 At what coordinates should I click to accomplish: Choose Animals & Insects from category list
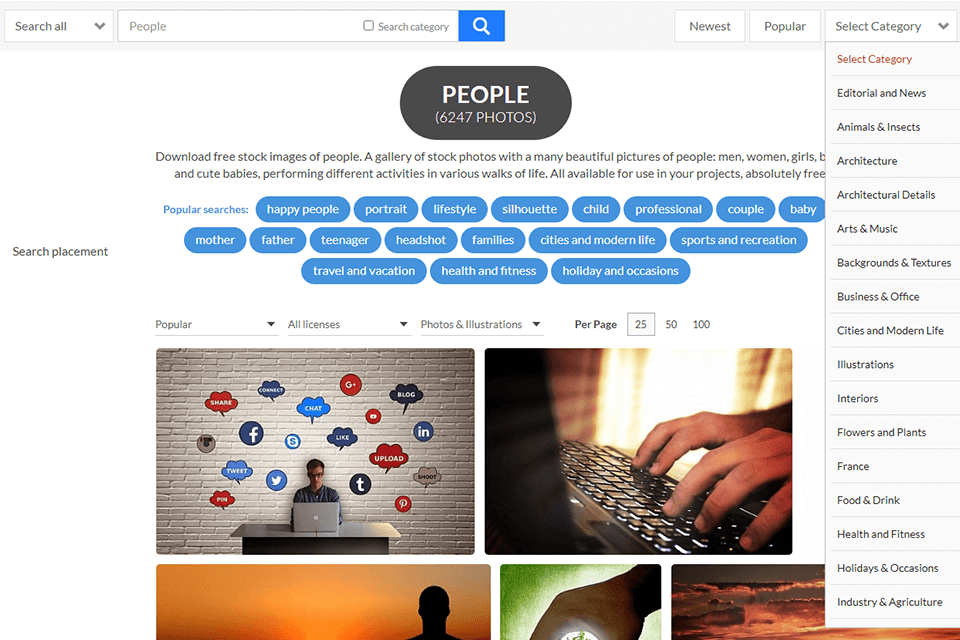click(878, 127)
